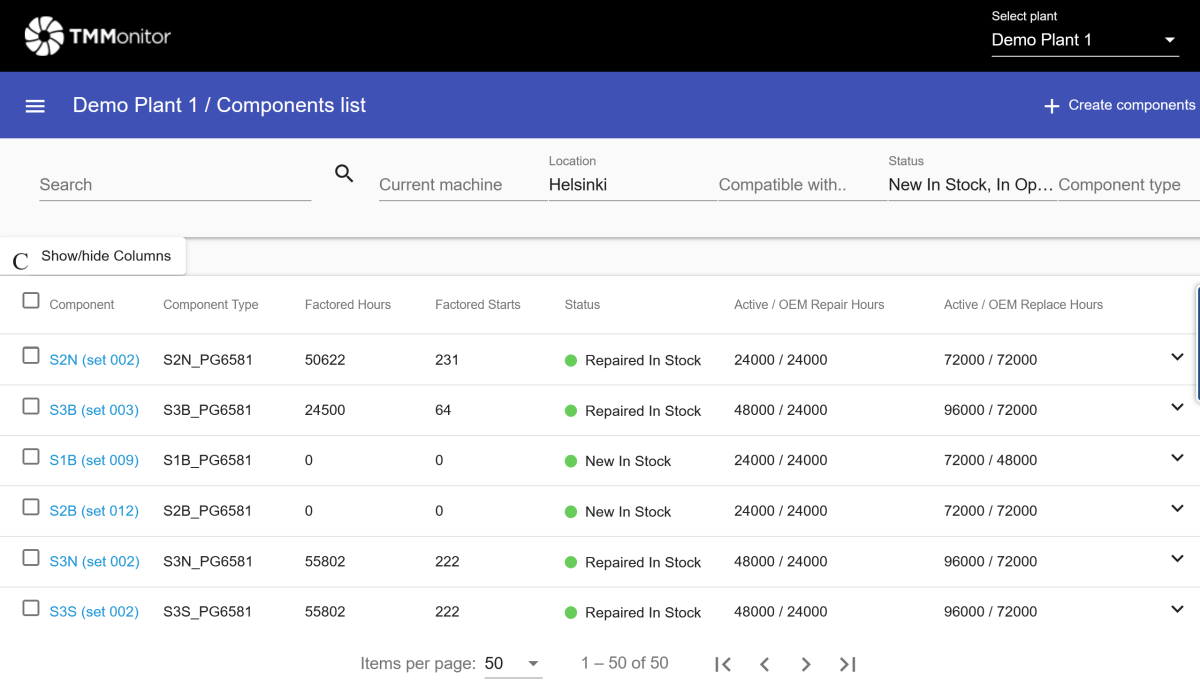Open the hamburger navigation menu

point(35,106)
